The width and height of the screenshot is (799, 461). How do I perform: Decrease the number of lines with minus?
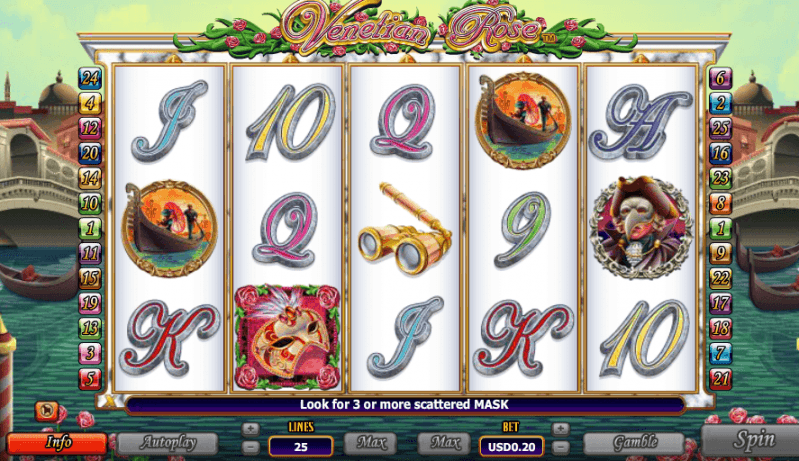[x=250, y=448]
